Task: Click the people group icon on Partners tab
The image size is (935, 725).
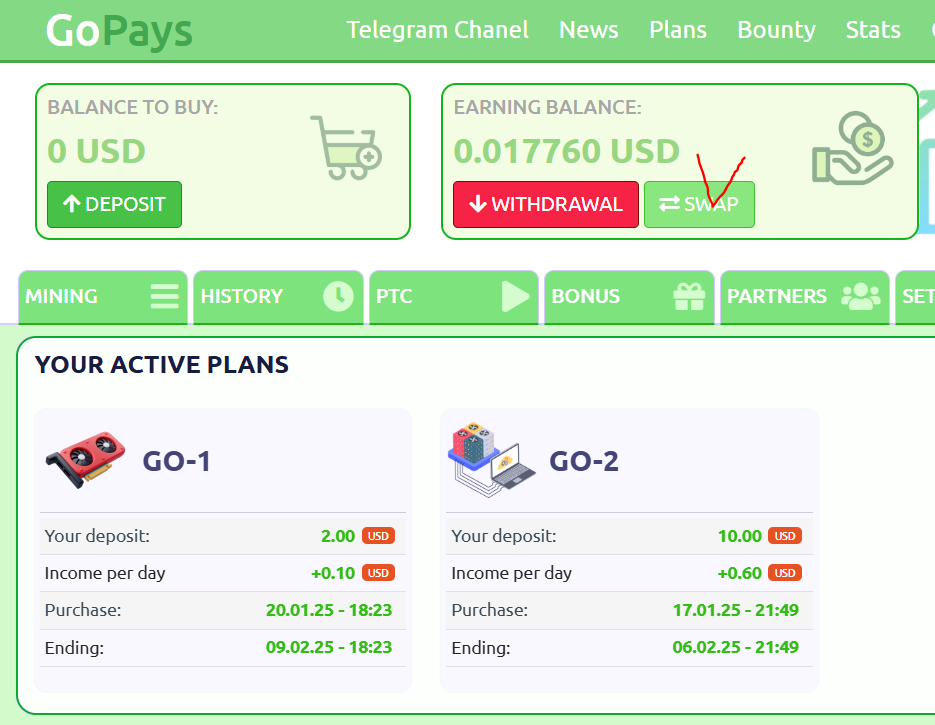Action: coord(860,296)
